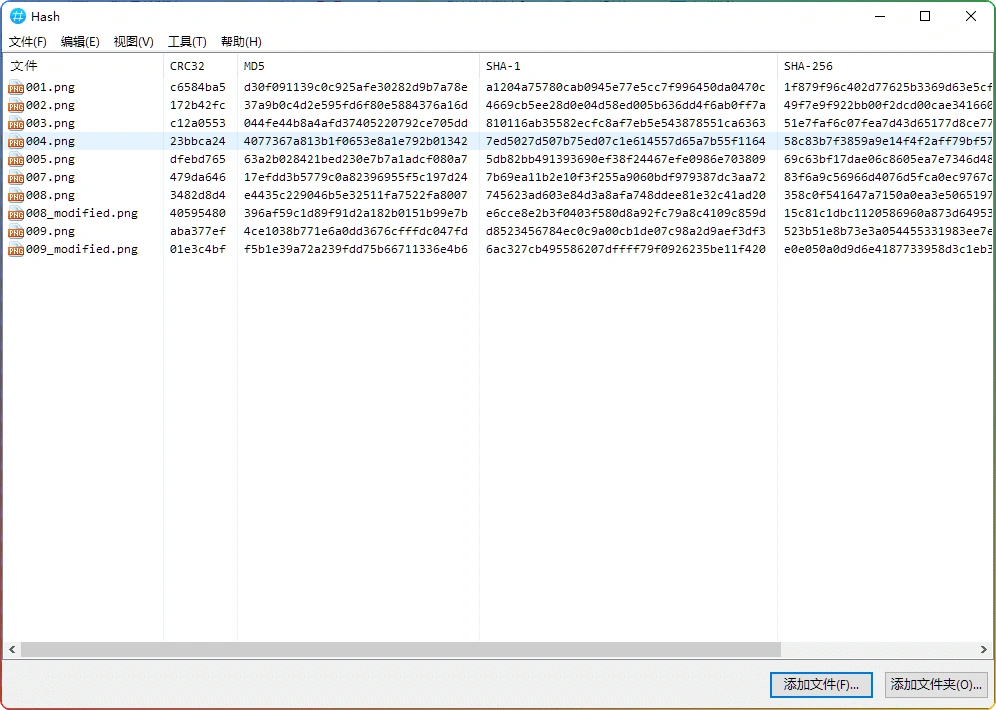The height and width of the screenshot is (710, 996).
Task: Open the 编辑(E) menu
Action: tap(80, 42)
